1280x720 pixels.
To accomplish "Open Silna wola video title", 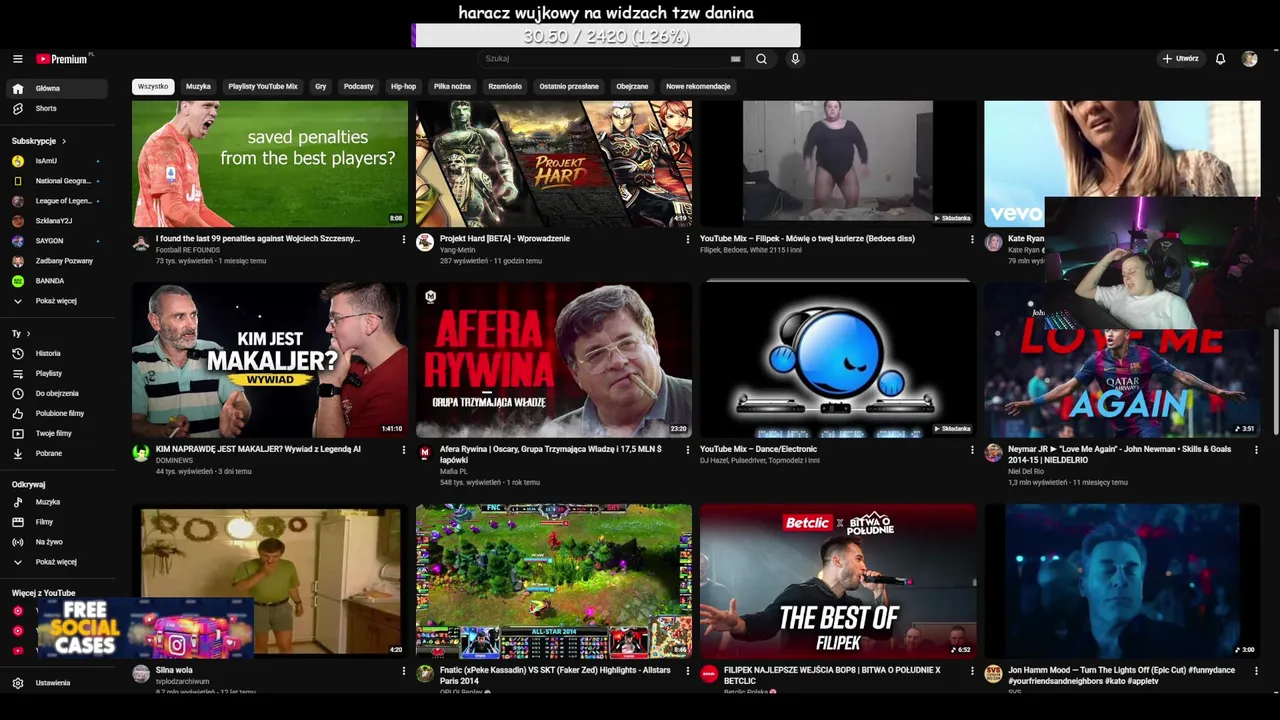I will (174, 670).
